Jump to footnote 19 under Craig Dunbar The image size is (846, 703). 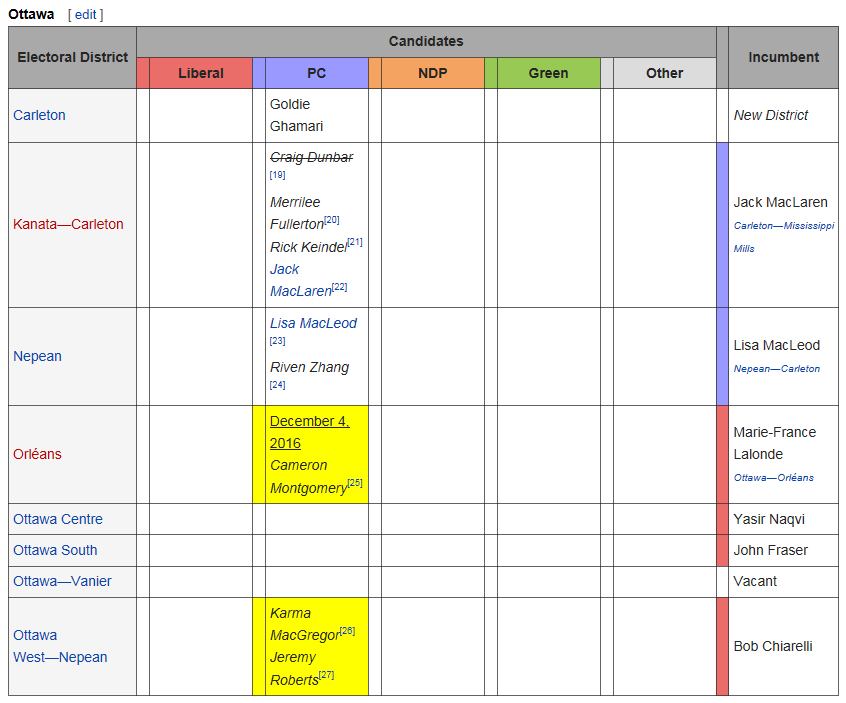pyautogui.click(x=277, y=175)
